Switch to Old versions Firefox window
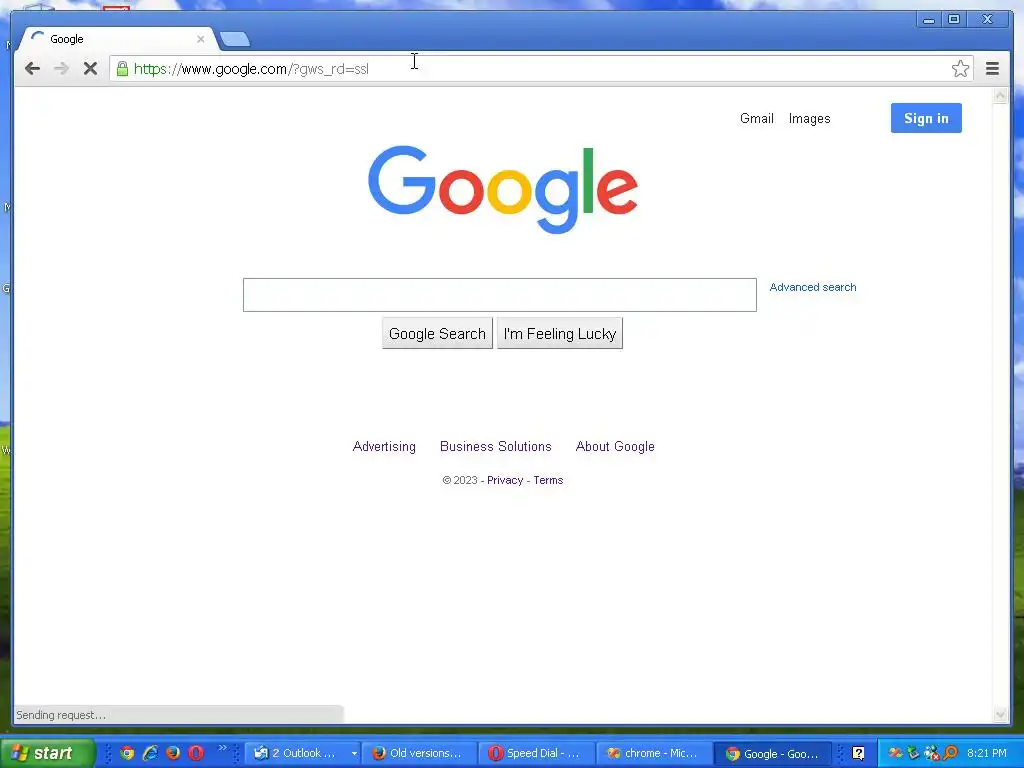Screen dimensions: 1024x768 [418, 753]
